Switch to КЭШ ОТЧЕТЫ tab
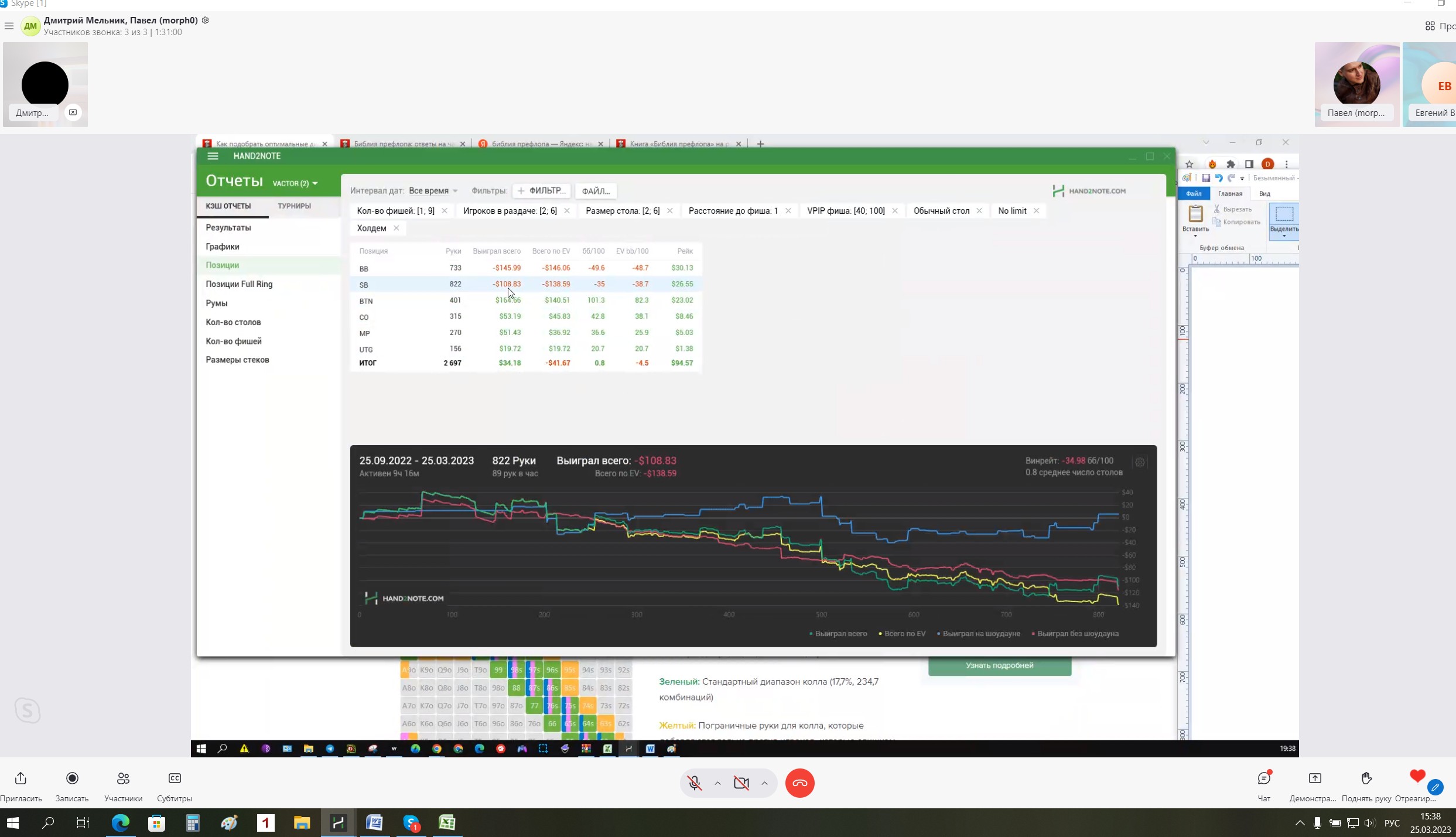Image resolution: width=1456 pixels, height=837 pixels. (x=228, y=206)
